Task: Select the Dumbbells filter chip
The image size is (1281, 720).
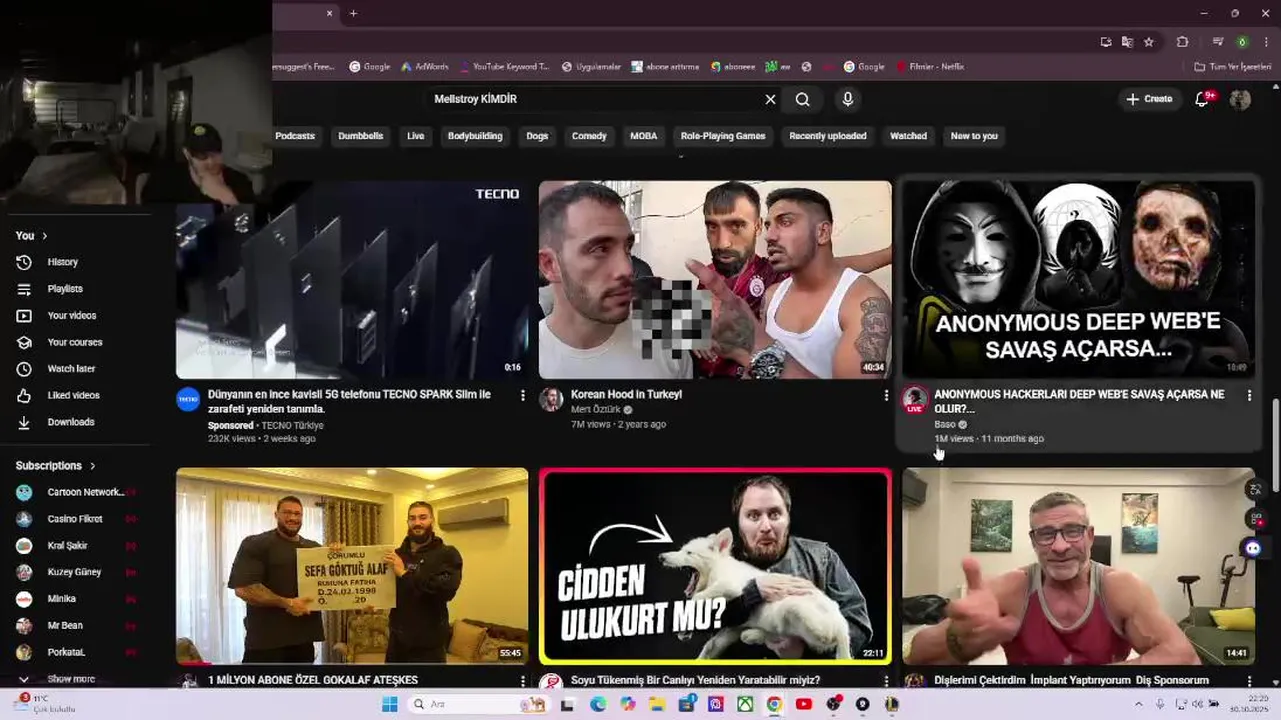Action: (361, 136)
